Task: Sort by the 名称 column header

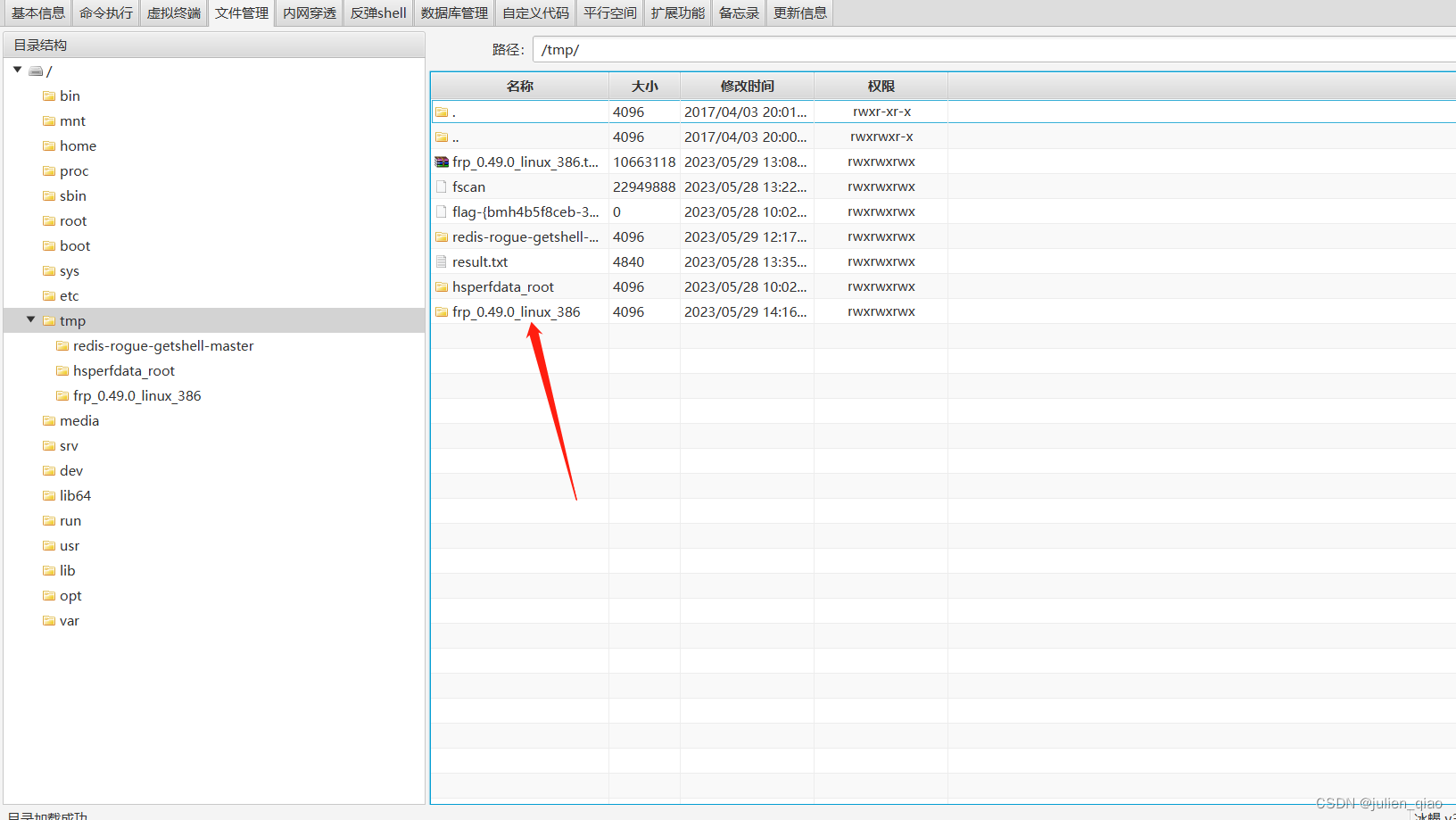Action: click(520, 86)
